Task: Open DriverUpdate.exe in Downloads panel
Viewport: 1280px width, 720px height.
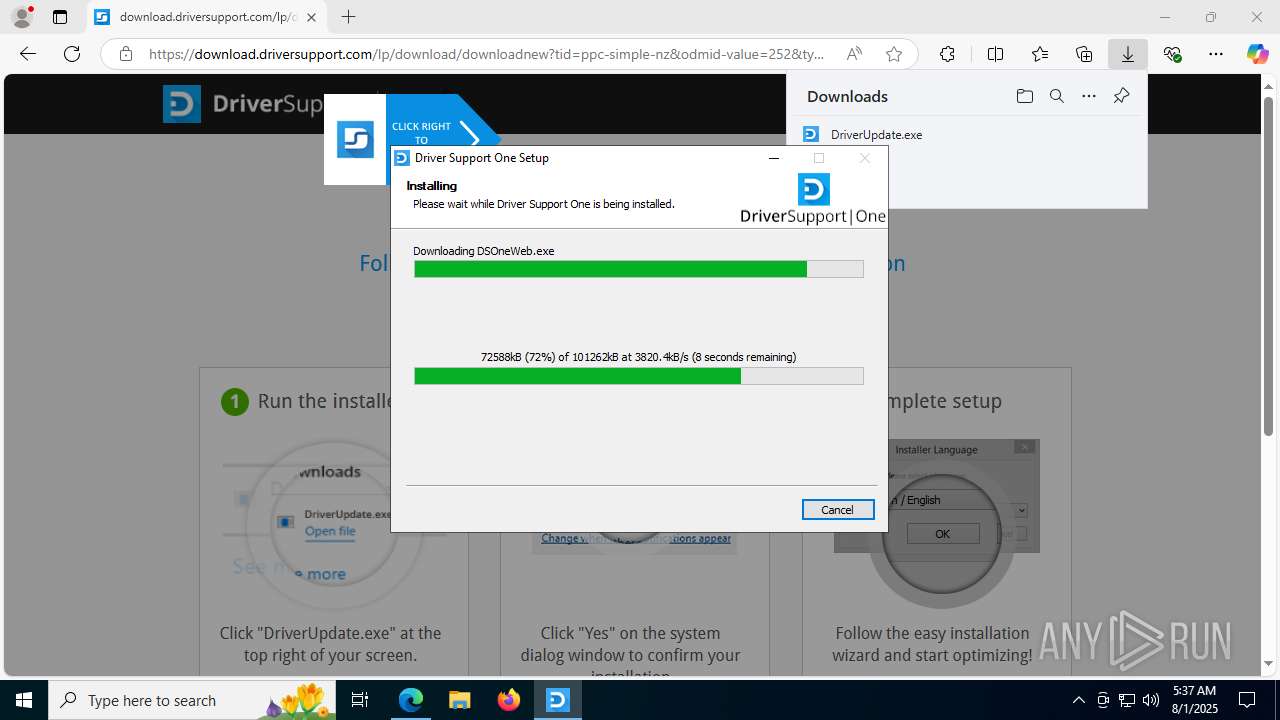Action: 876,134
